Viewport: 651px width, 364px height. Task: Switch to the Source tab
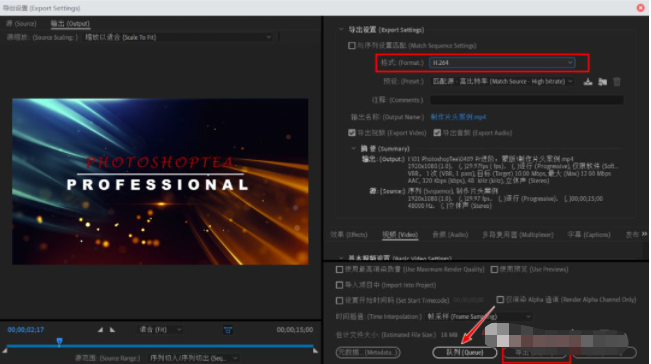click(21, 24)
